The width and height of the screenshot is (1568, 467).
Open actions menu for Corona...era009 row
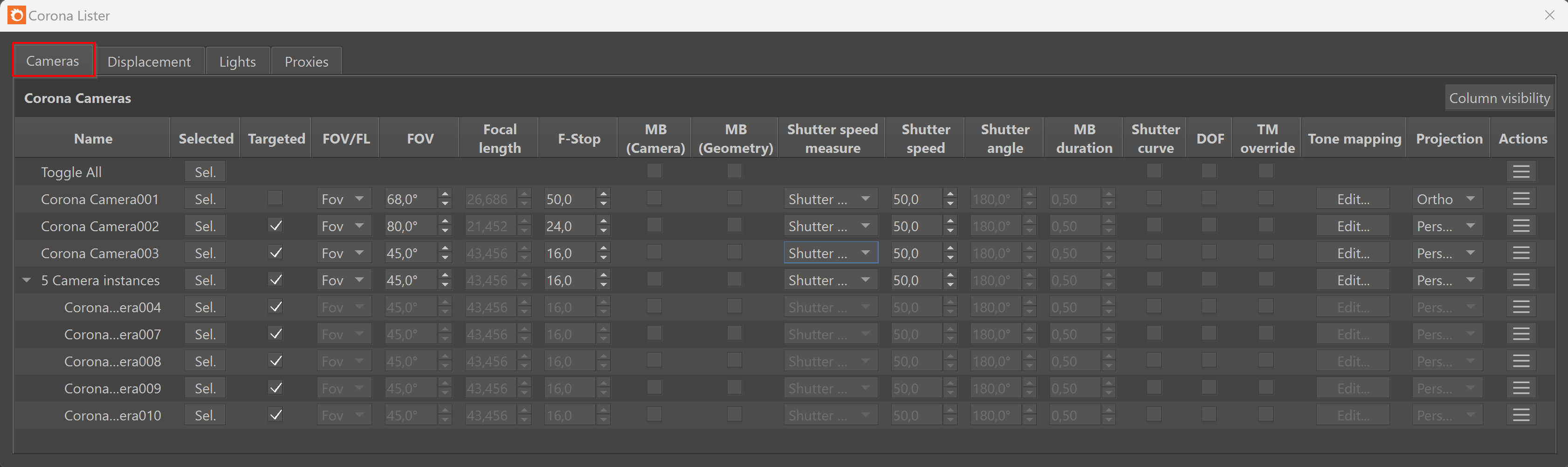[1520, 388]
